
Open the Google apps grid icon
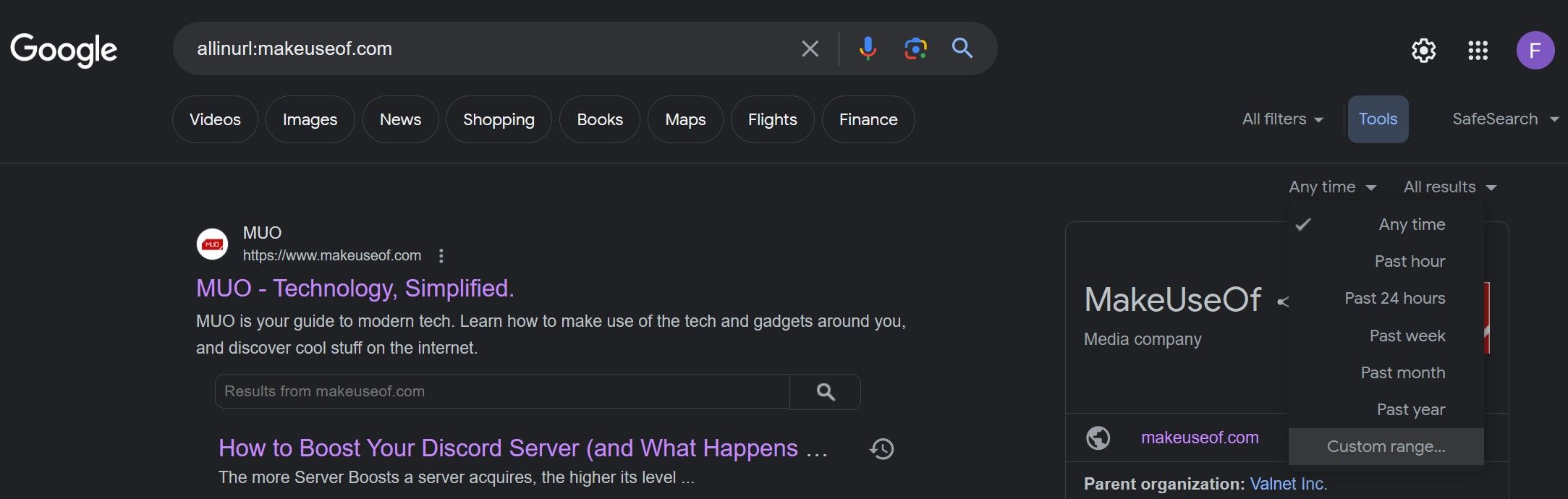click(1478, 51)
